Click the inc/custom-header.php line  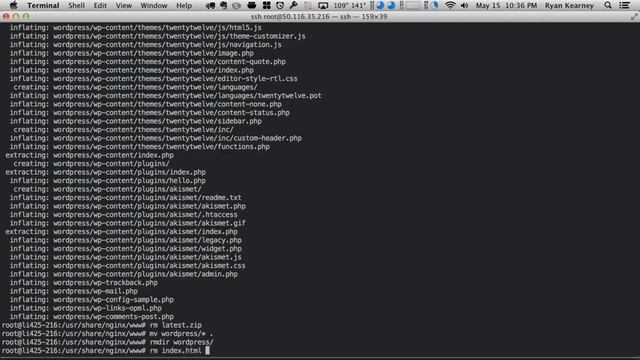tap(156, 138)
